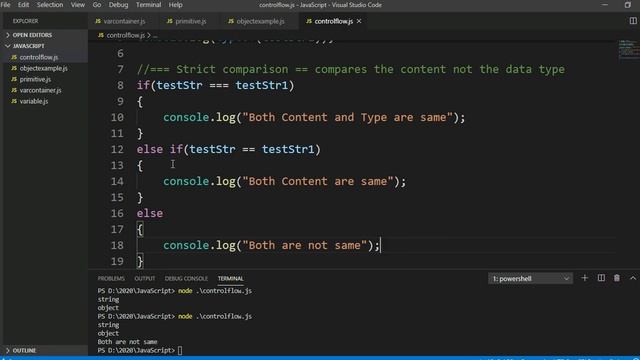Maximize the panel with the chevron-up icon
The width and height of the screenshot is (640, 360).
pyautogui.click(x=633, y=278)
